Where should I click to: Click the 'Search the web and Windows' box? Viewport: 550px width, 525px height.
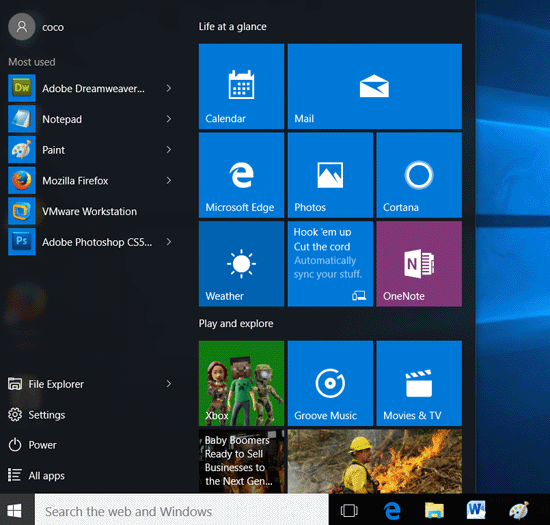tap(182, 510)
